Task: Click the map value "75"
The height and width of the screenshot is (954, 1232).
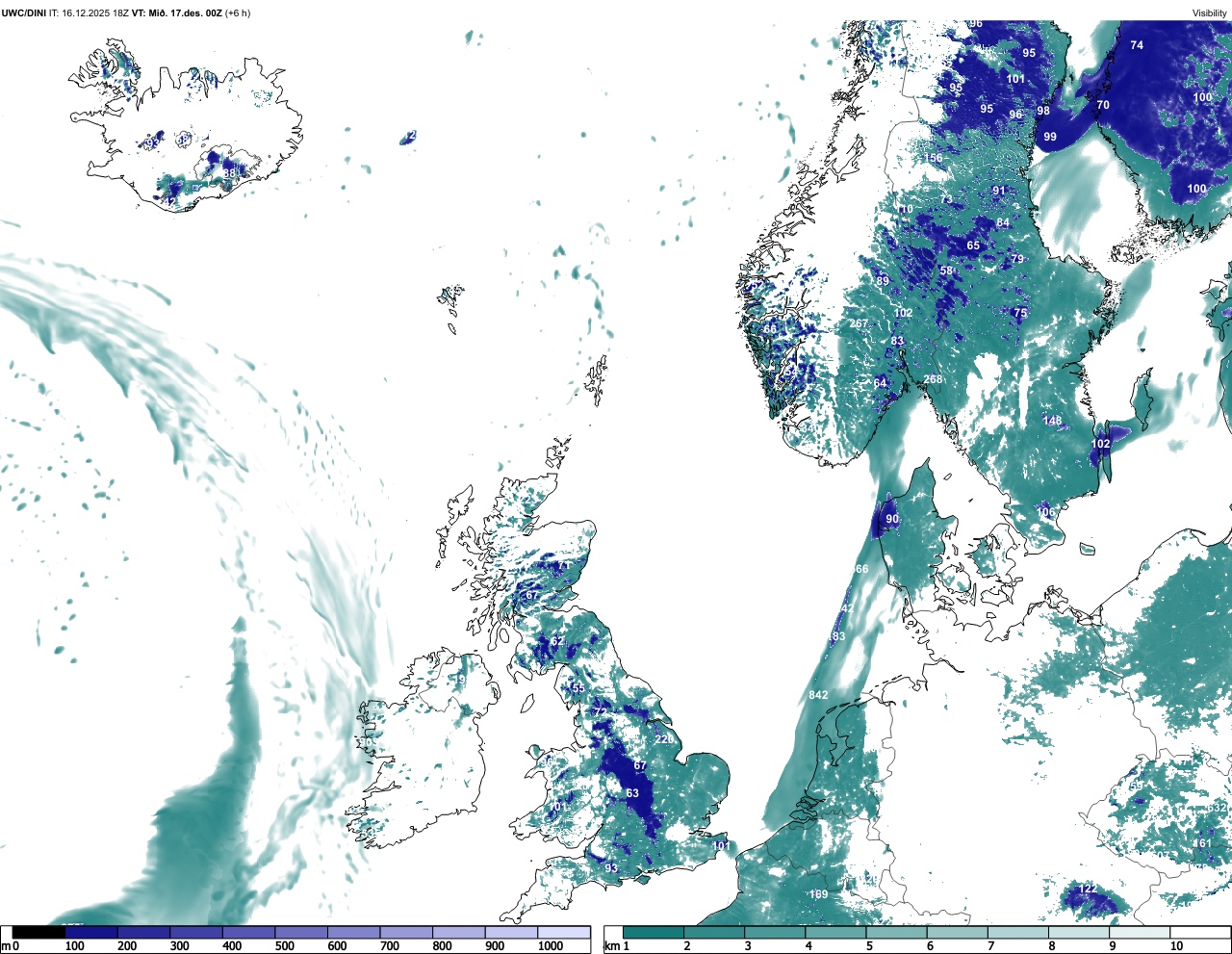Action: click(1020, 313)
